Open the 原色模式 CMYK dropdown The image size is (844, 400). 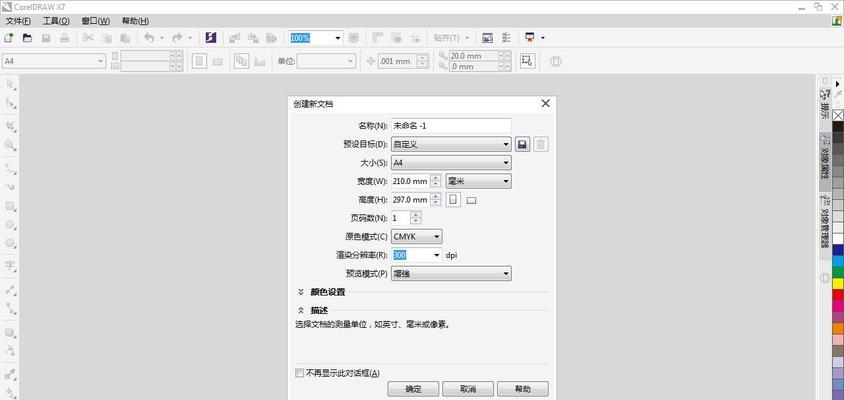417,236
